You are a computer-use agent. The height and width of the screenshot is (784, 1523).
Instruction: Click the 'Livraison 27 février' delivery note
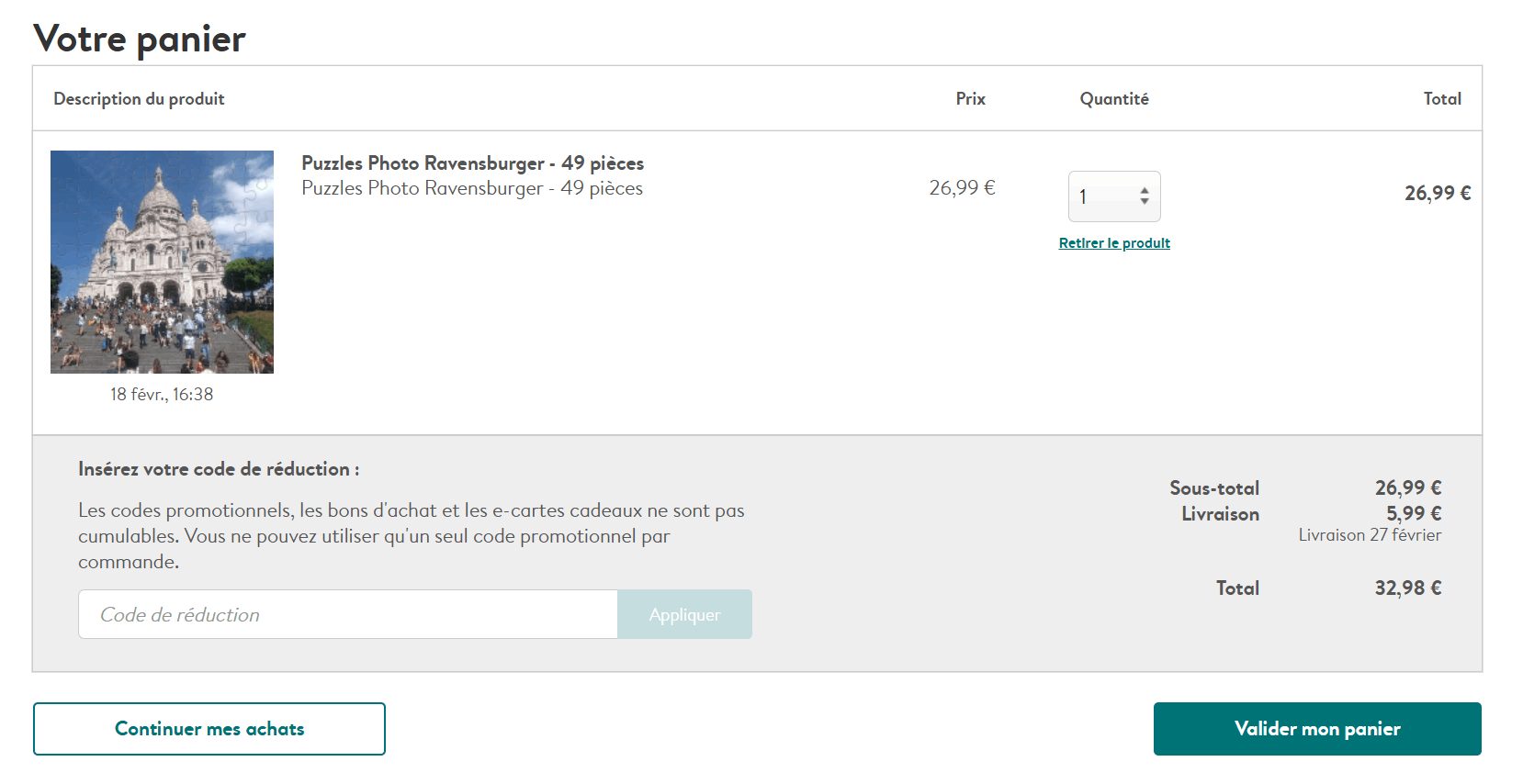point(1369,535)
